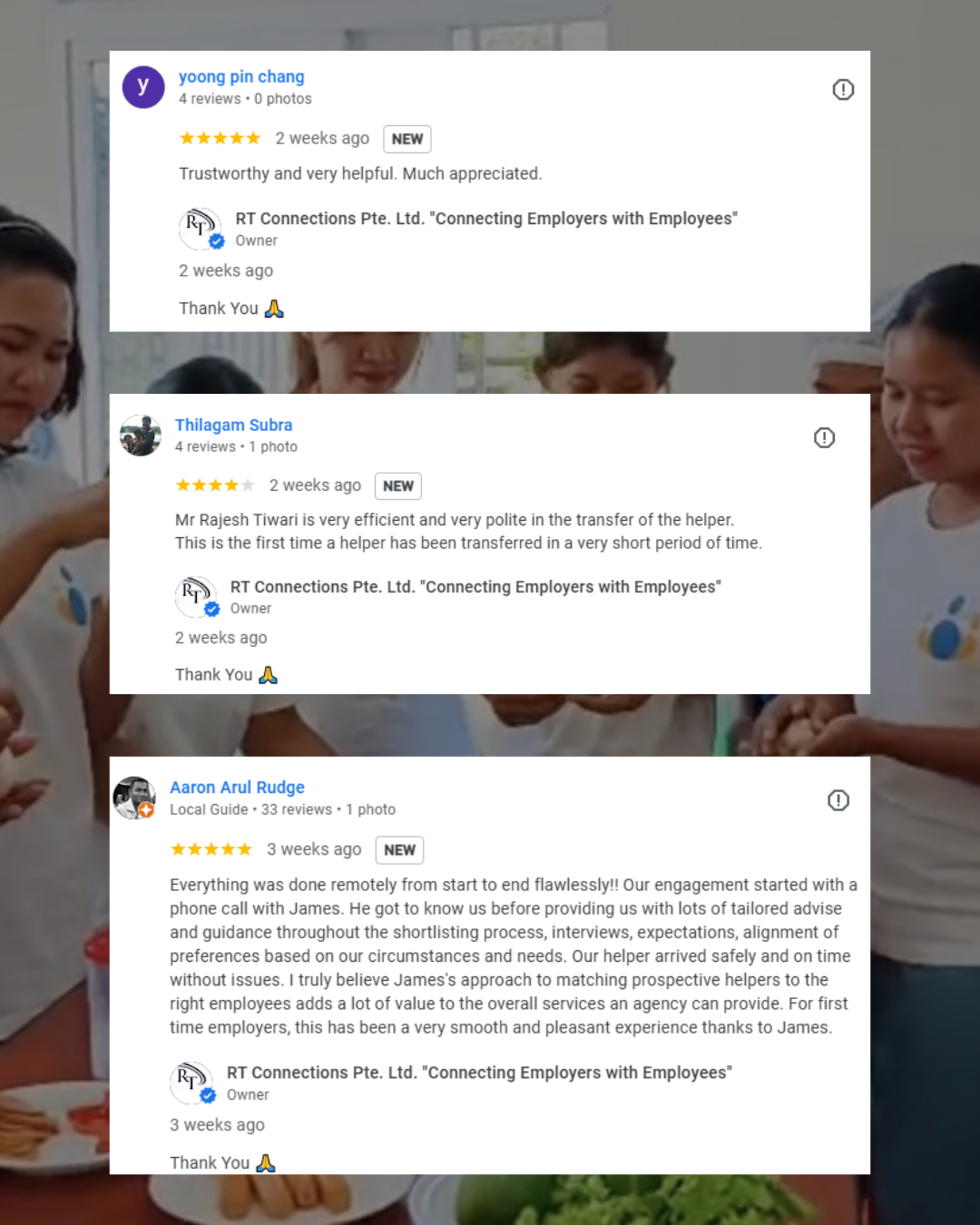The width and height of the screenshot is (980, 1225).
Task: Open the report icon on yoong pin chang's review
Action: pos(843,90)
